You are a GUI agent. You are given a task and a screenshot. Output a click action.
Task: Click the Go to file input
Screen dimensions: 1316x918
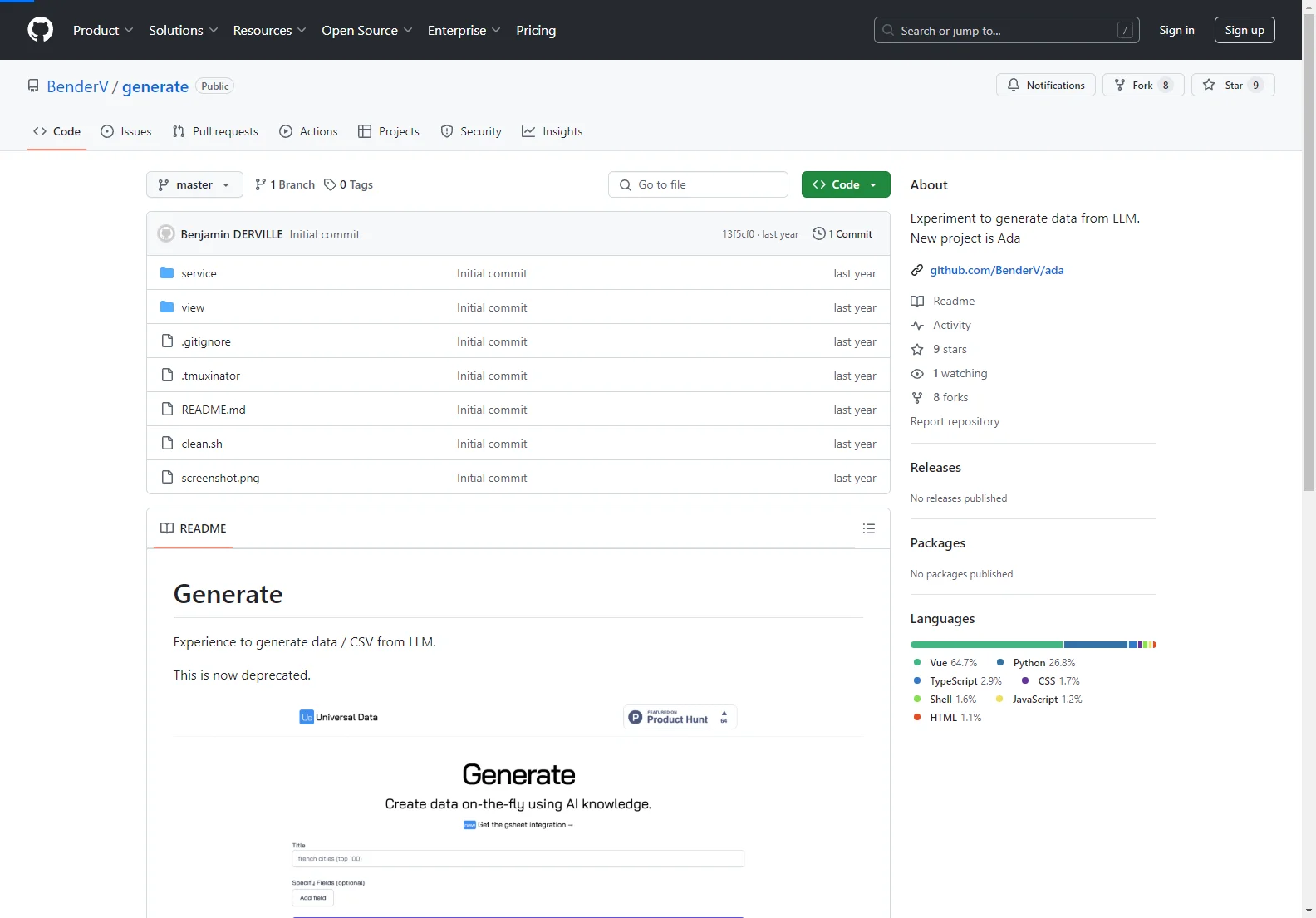point(698,184)
